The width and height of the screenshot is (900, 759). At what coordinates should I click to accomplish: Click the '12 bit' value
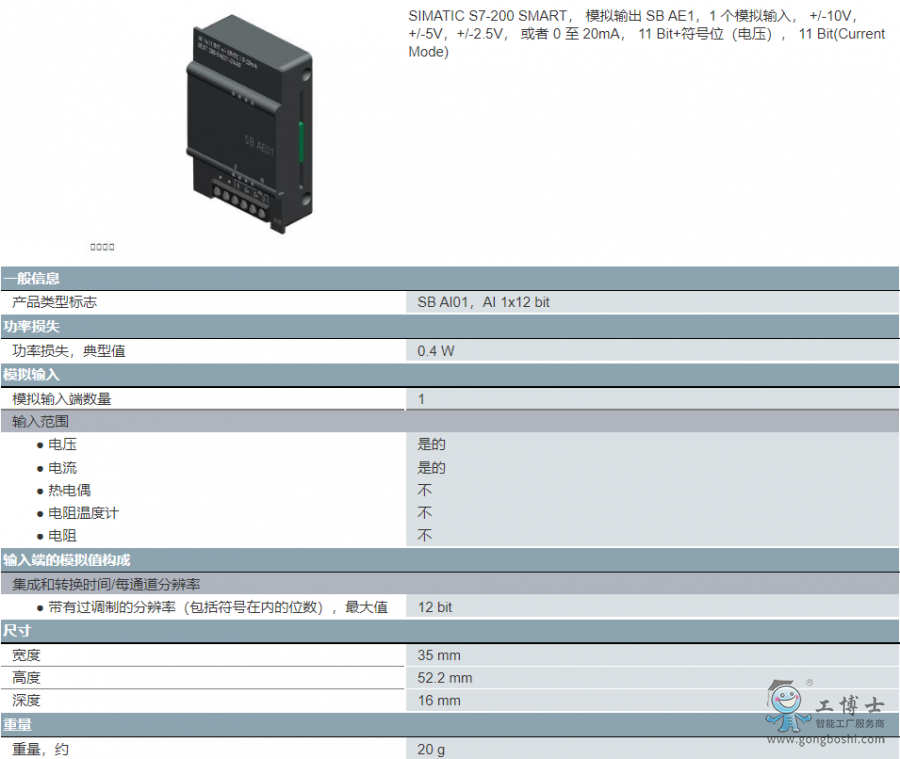435,607
